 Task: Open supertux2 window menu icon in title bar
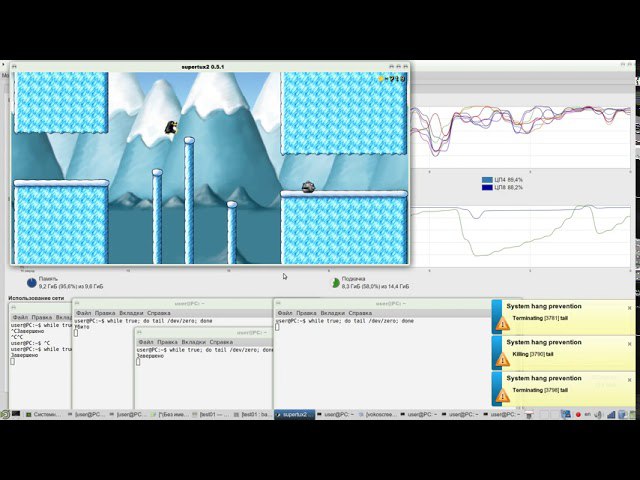coord(14,67)
